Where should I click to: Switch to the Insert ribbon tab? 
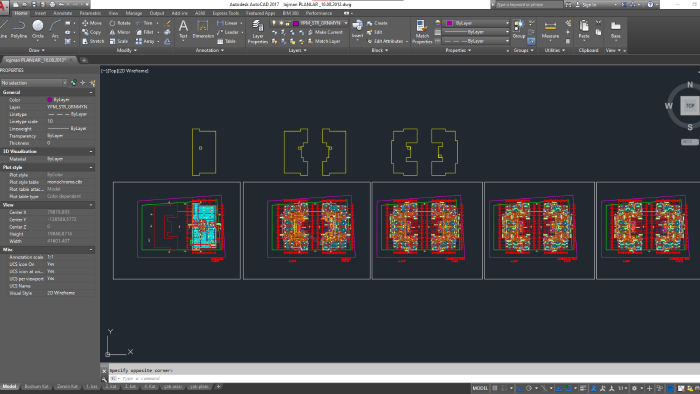pos(40,13)
